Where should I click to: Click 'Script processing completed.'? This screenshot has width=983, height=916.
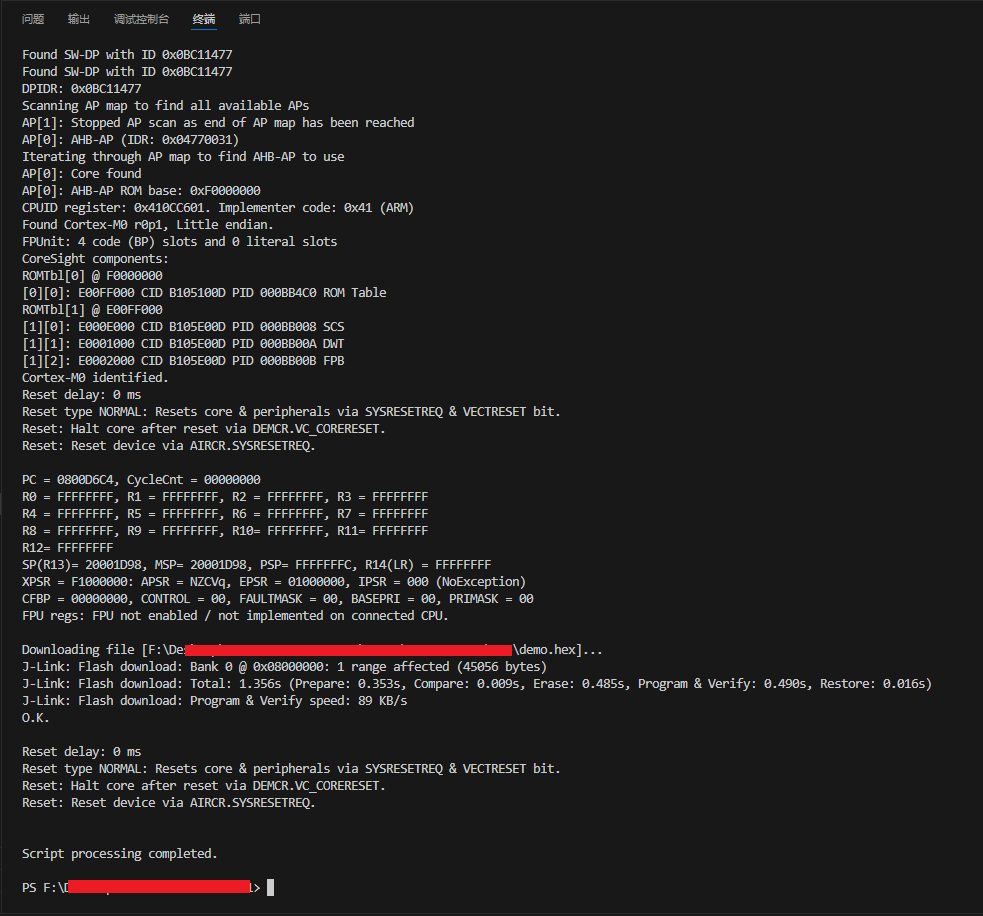[120, 853]
